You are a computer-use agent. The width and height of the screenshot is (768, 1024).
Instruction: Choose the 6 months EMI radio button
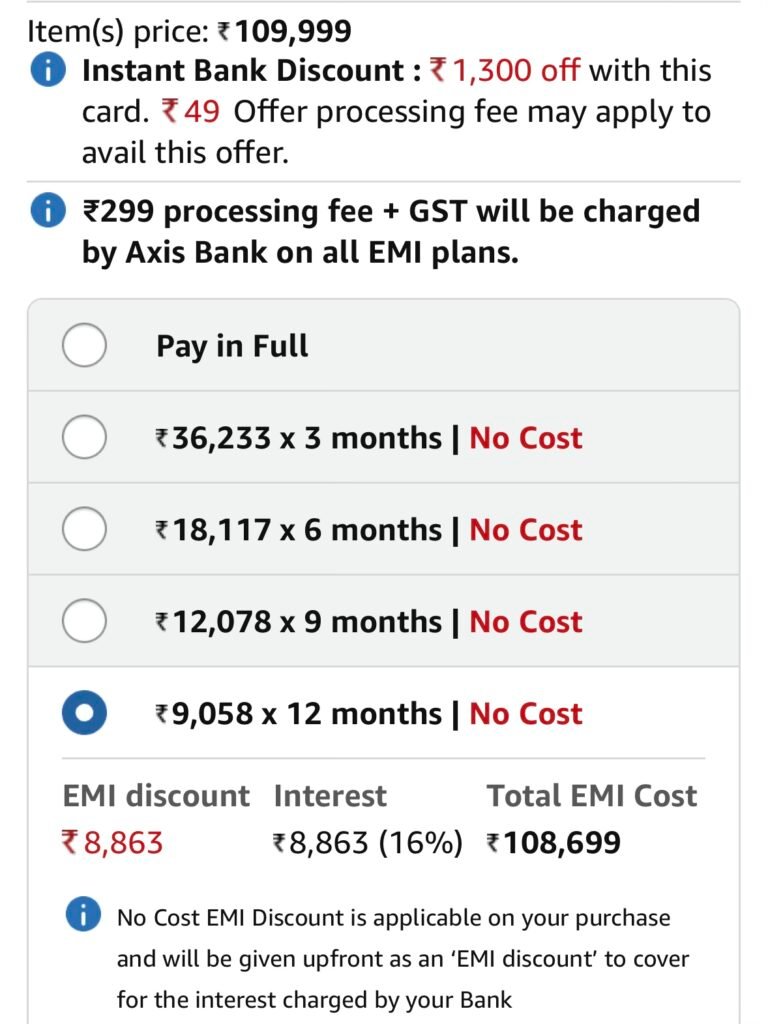pos(84,530)
